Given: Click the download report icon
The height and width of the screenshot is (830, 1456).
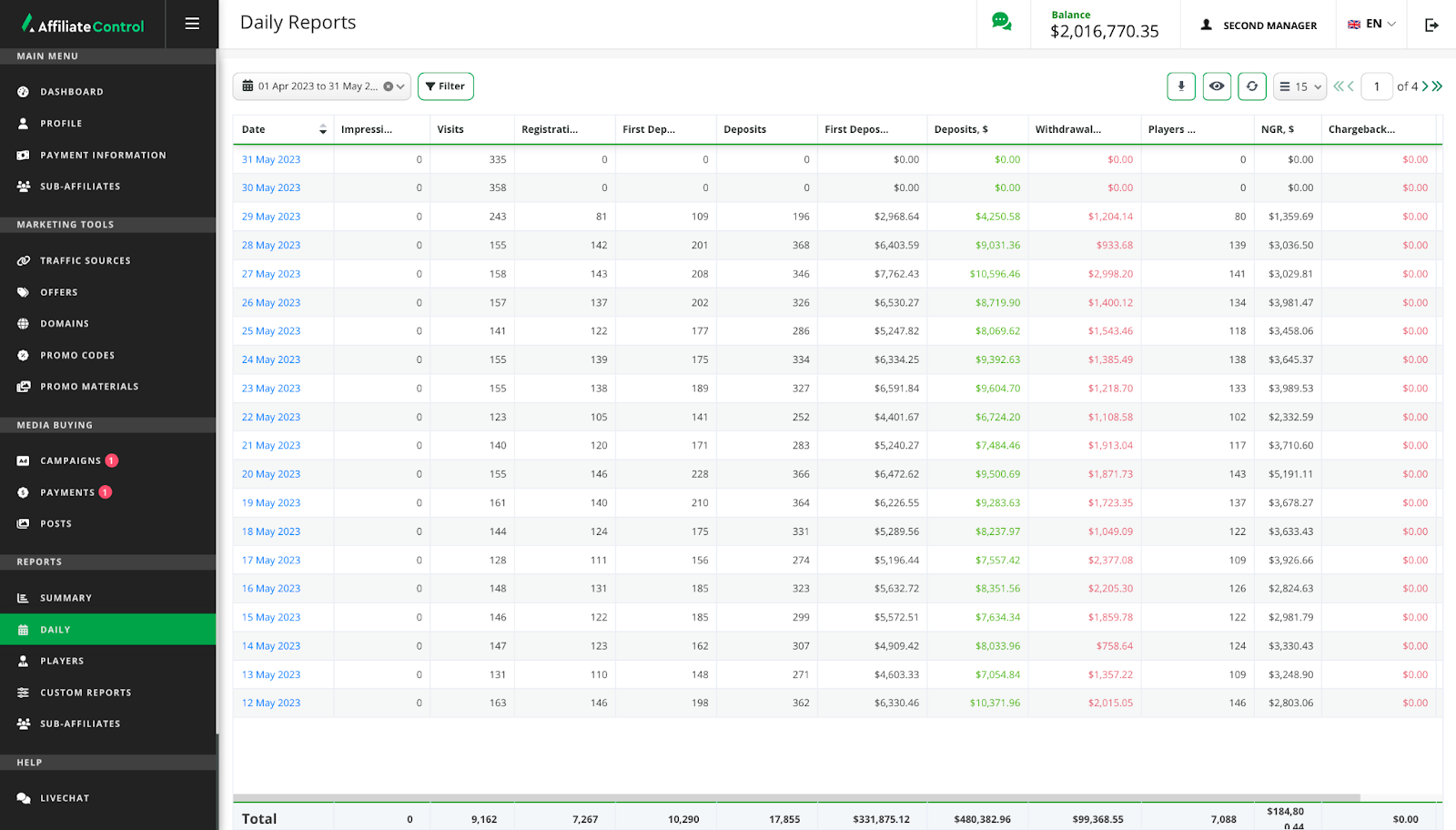Looking at the screenshot, I should [x=1180, y=86].
